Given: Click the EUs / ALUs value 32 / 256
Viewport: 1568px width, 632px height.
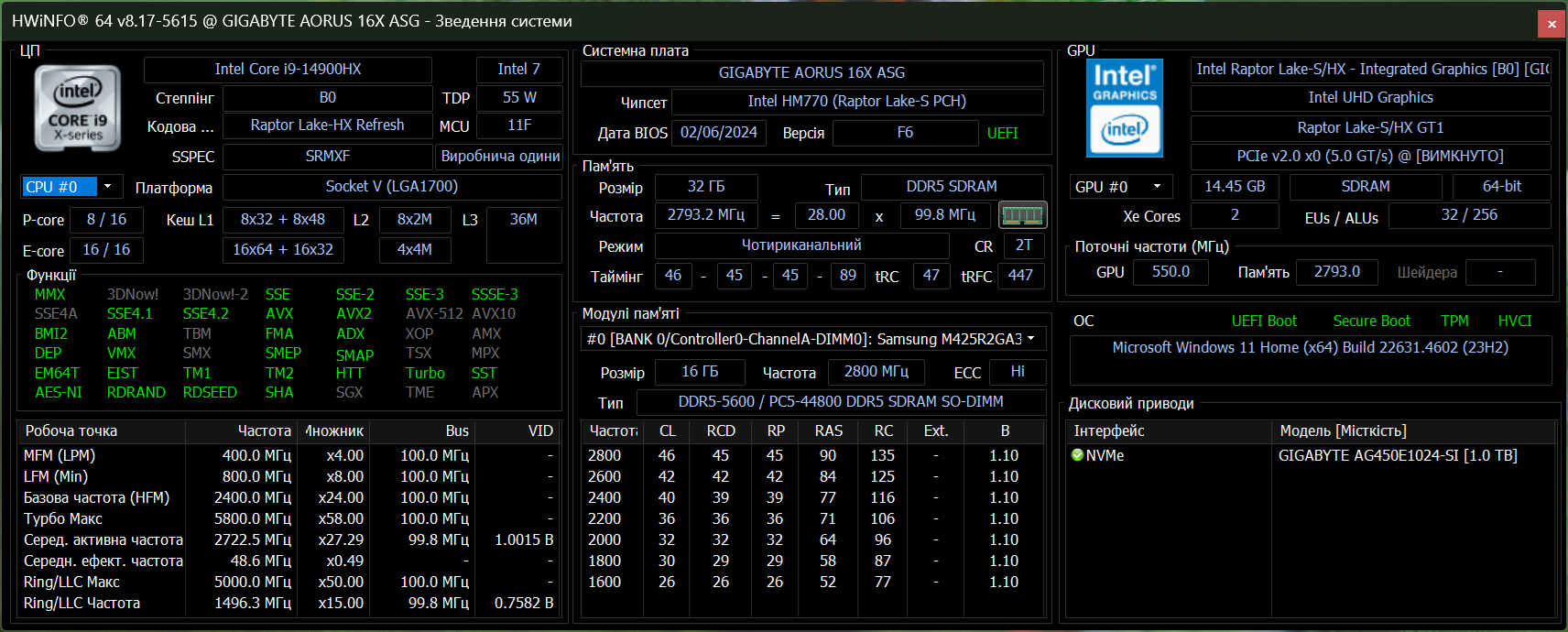Looking at the screenshot, I should click(x=1469, y=215).
